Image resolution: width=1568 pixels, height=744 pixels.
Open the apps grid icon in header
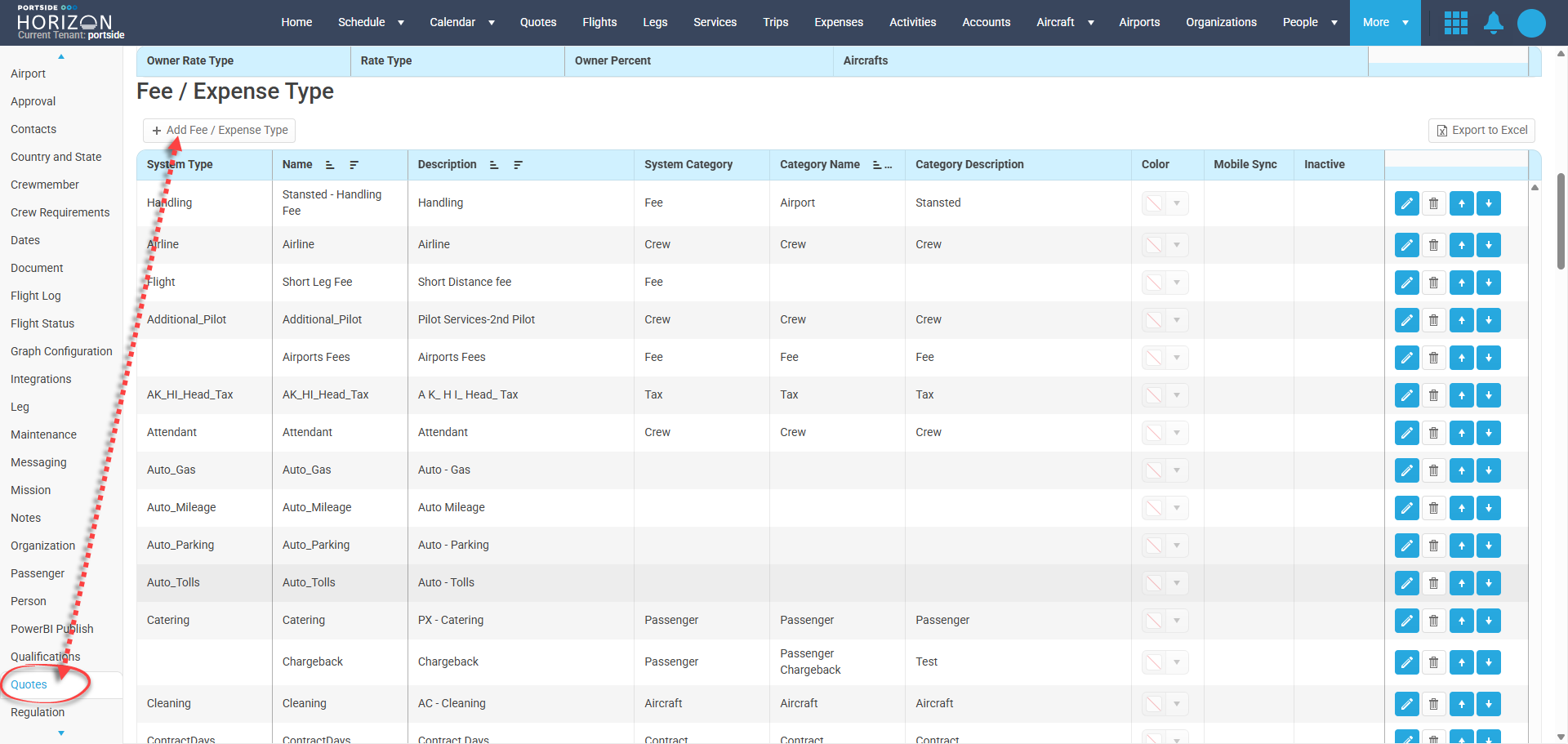(1455, 23)
